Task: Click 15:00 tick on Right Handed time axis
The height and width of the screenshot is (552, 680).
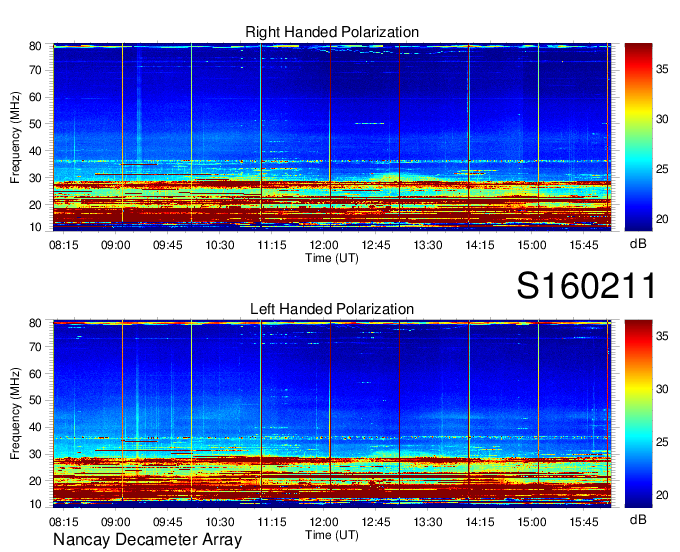Action: (532, 245)
